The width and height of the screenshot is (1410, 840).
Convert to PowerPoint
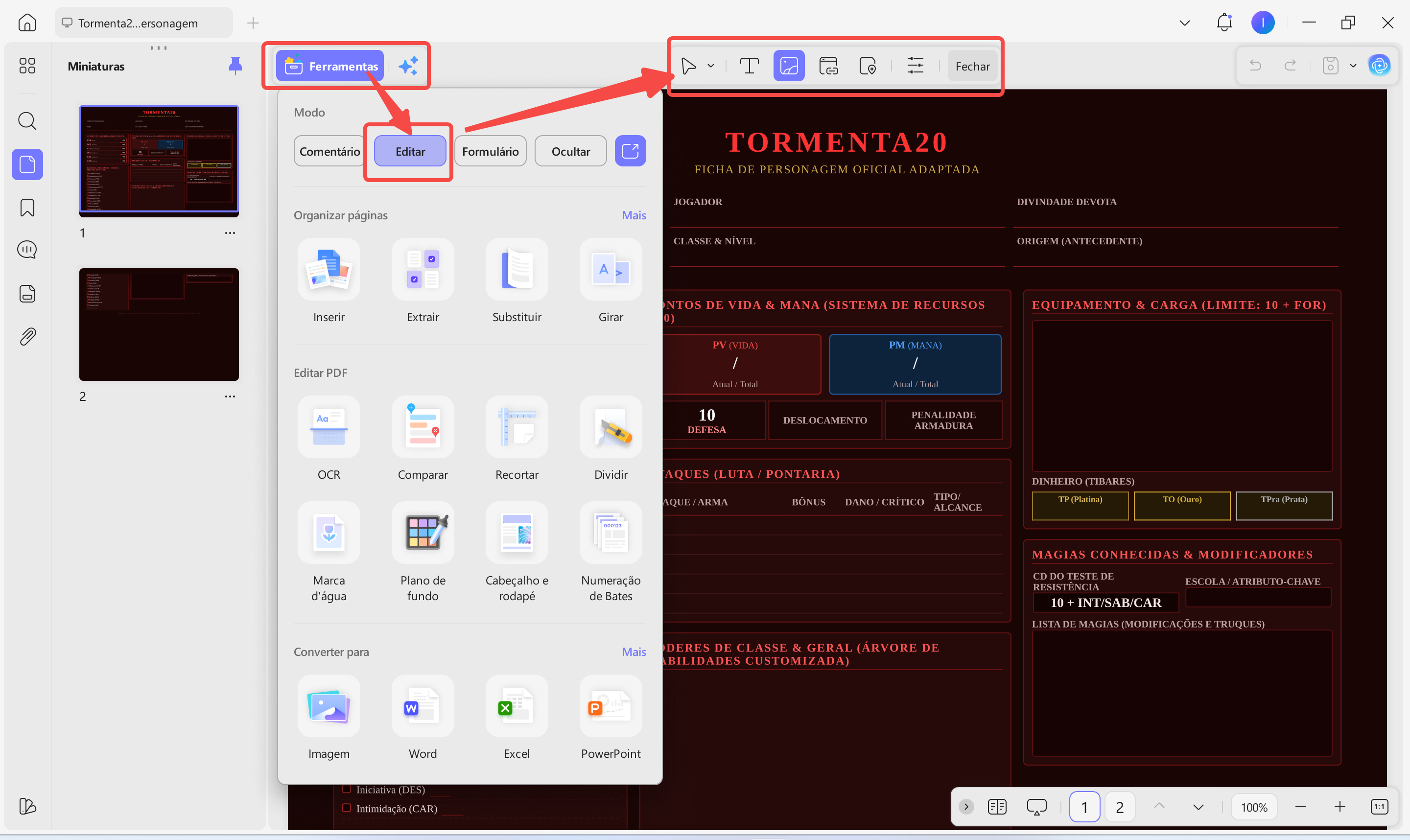611,706
